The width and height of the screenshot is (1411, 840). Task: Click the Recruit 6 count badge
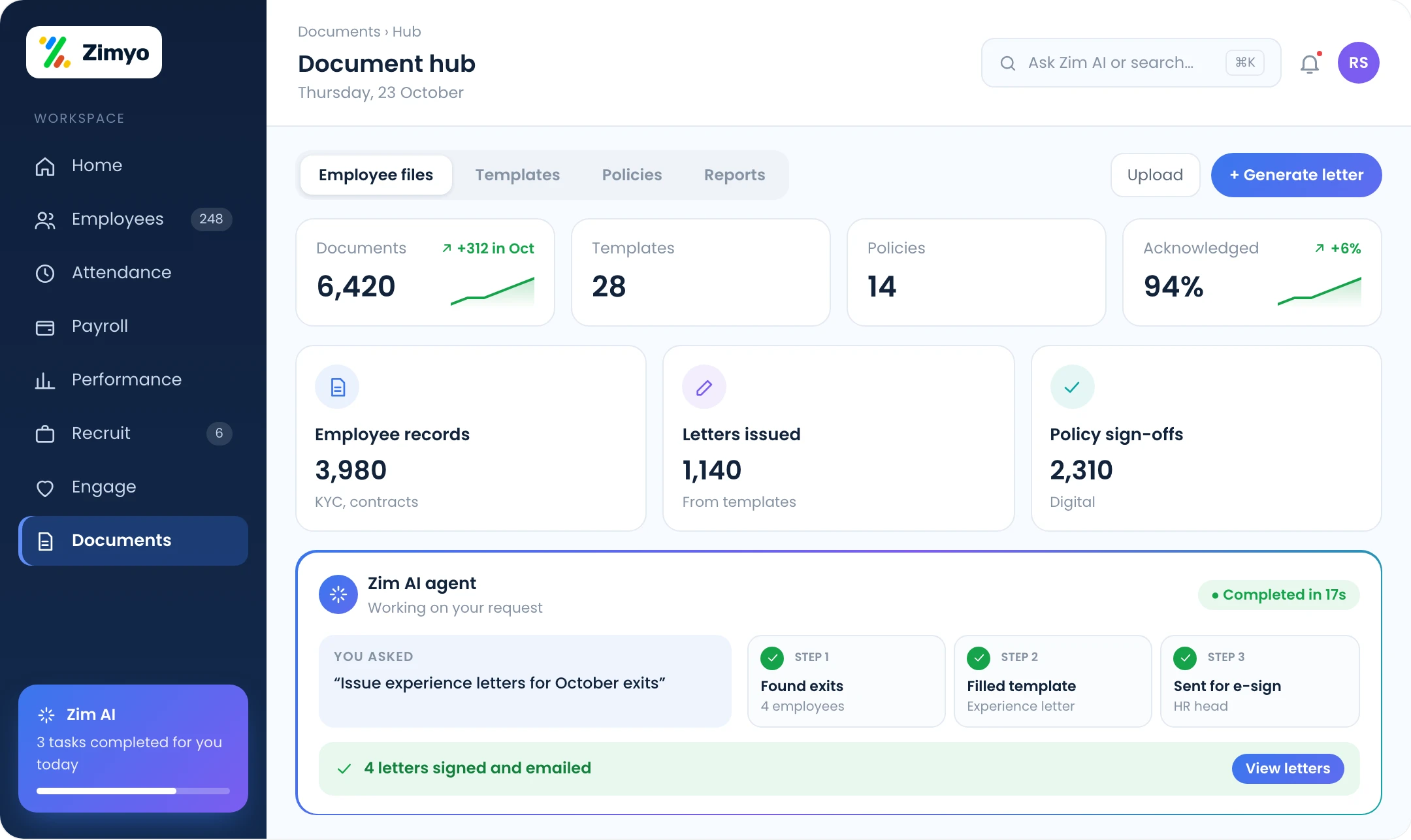[219, 434]
